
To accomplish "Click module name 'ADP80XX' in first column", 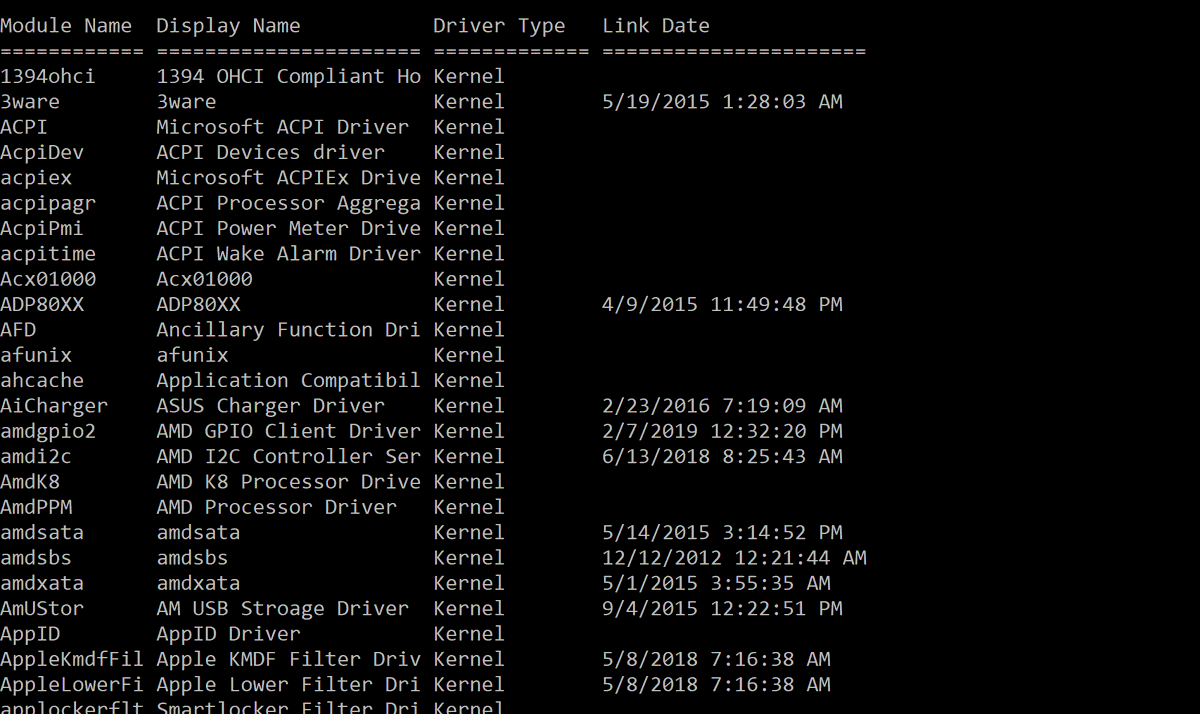I will pyautogui.click(x=42, y=304).
